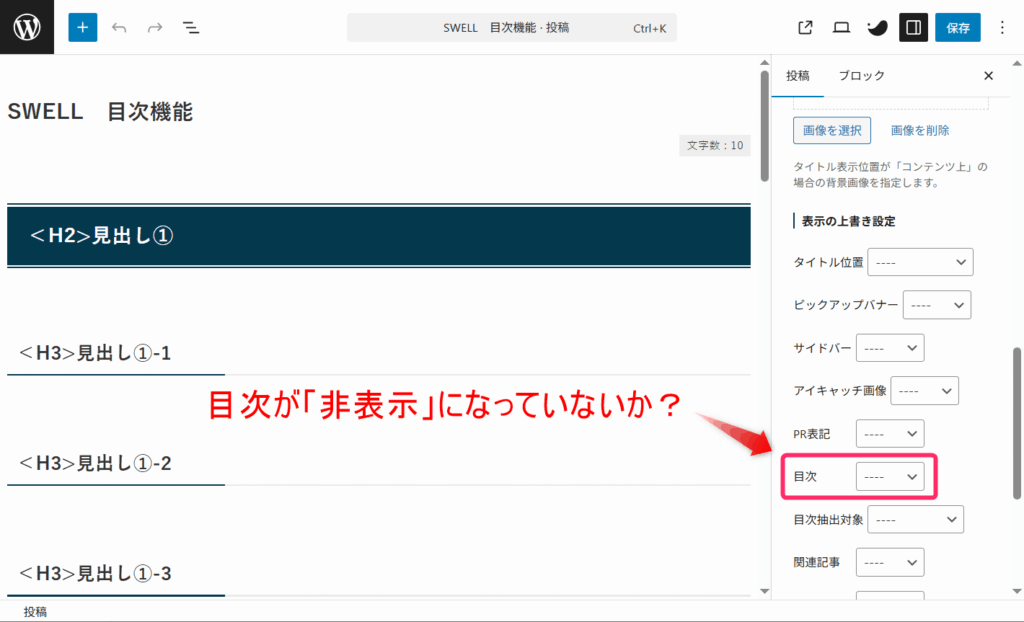Click the 画像を選択 button

coord(831,131)
